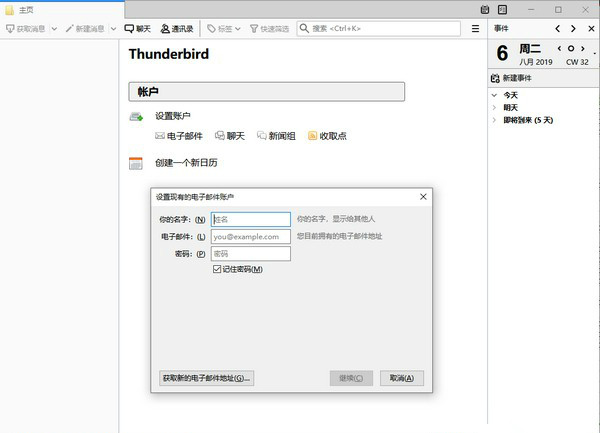Click 获取新的电子邮件地址 button
Image resolution: width=600 pixels, height=433 pixels.
point(207,378)
